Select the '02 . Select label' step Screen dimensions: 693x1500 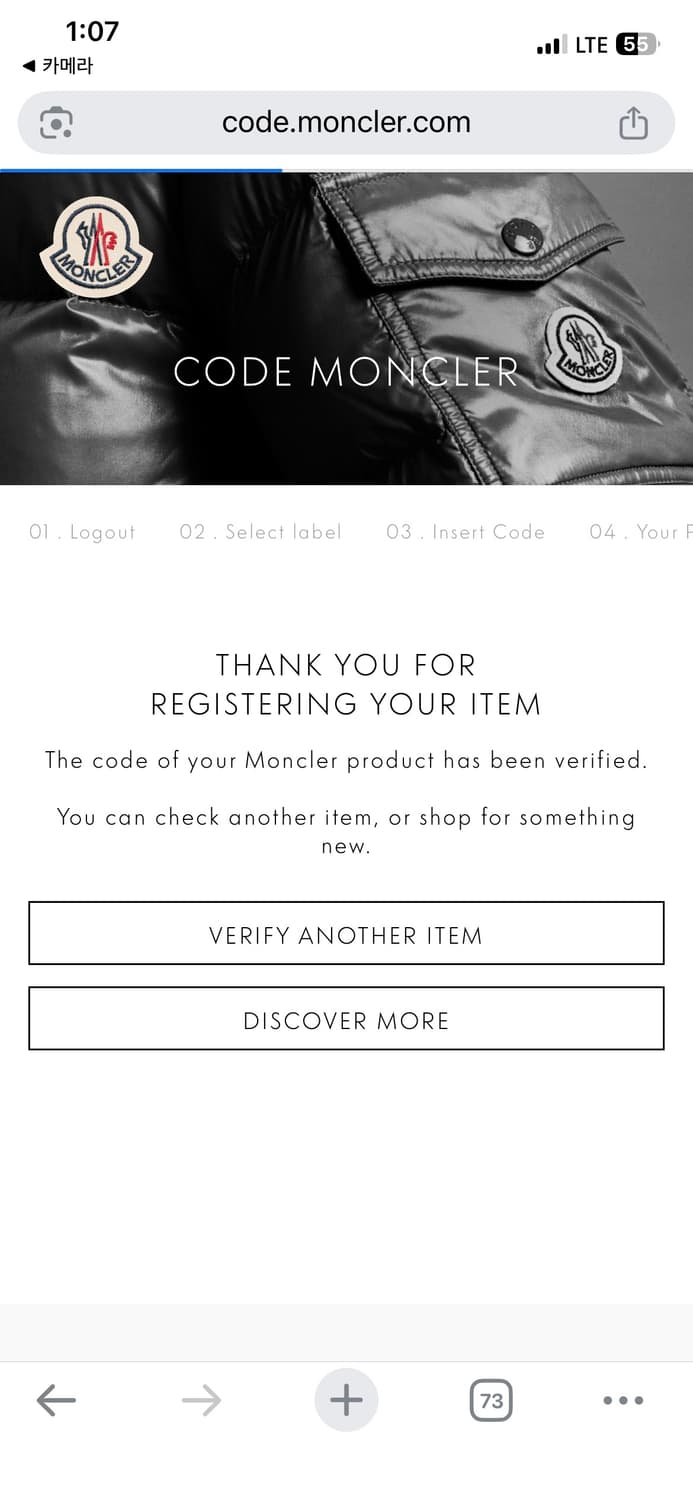point(260,532)
